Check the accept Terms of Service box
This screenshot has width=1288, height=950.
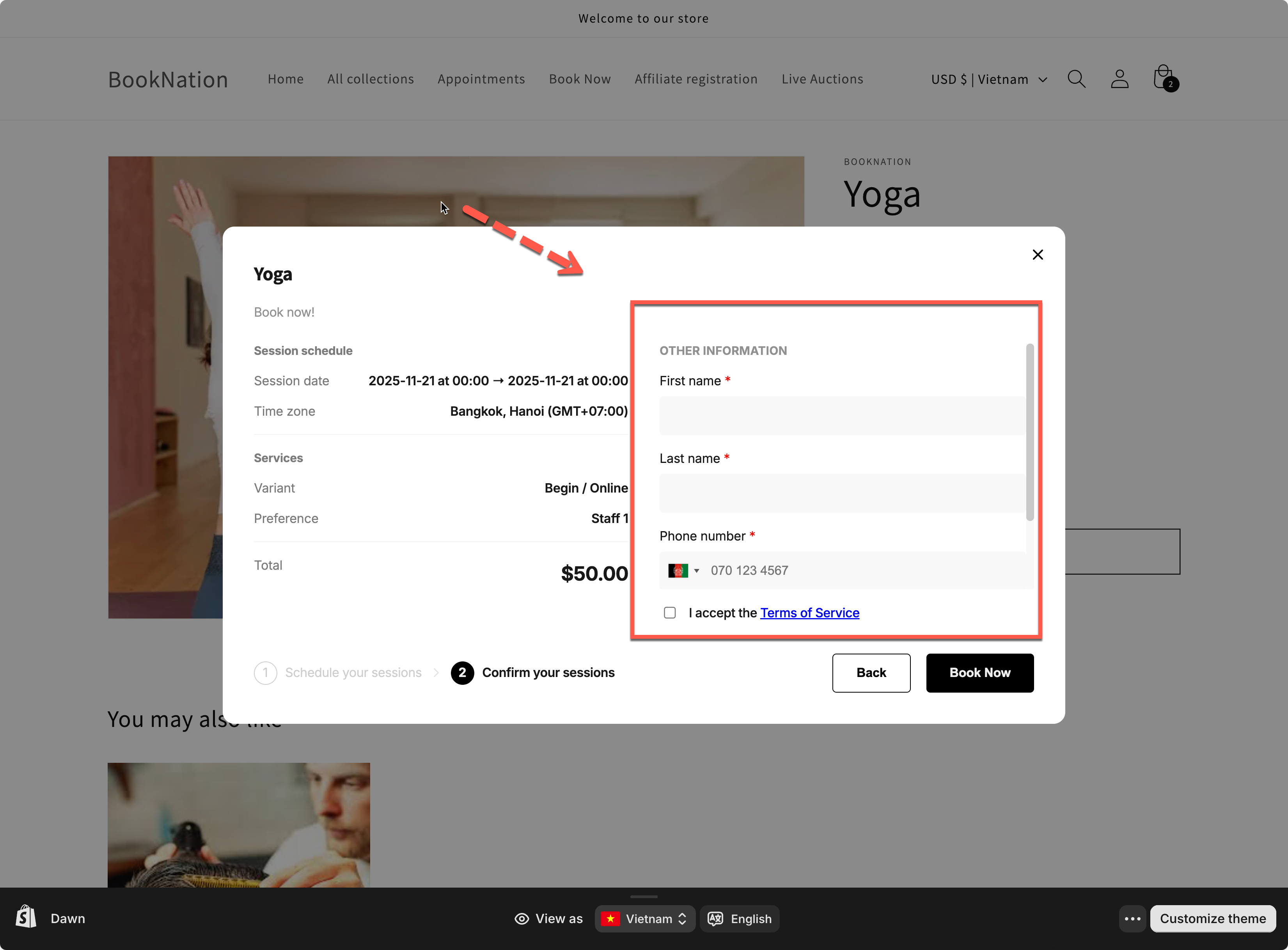click(670, 613)
